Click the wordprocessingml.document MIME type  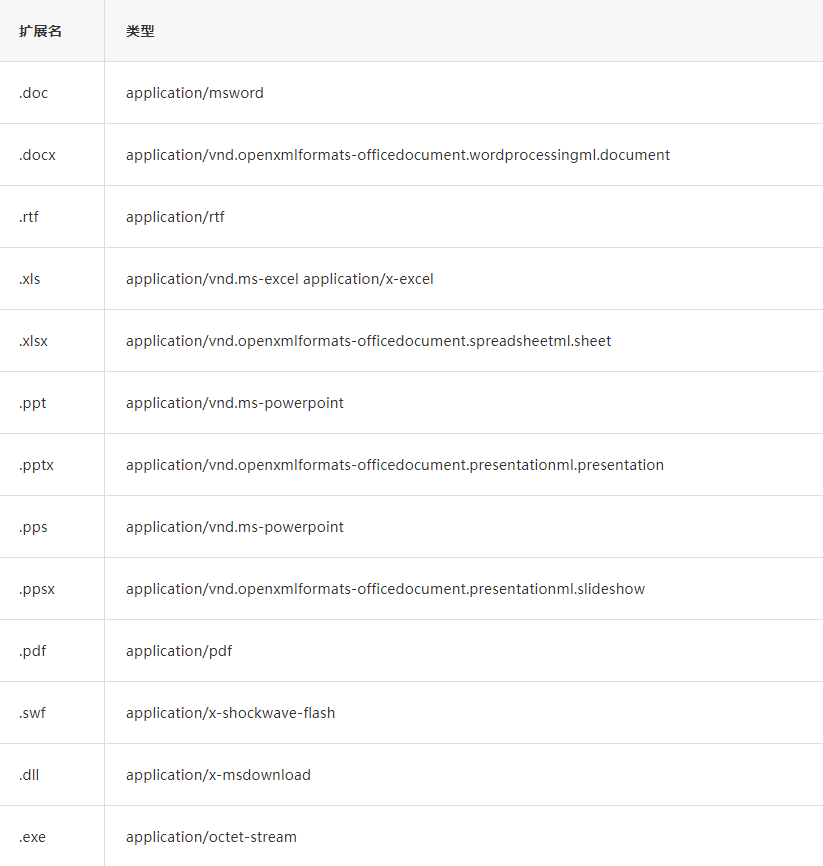(x=398, y=155)
